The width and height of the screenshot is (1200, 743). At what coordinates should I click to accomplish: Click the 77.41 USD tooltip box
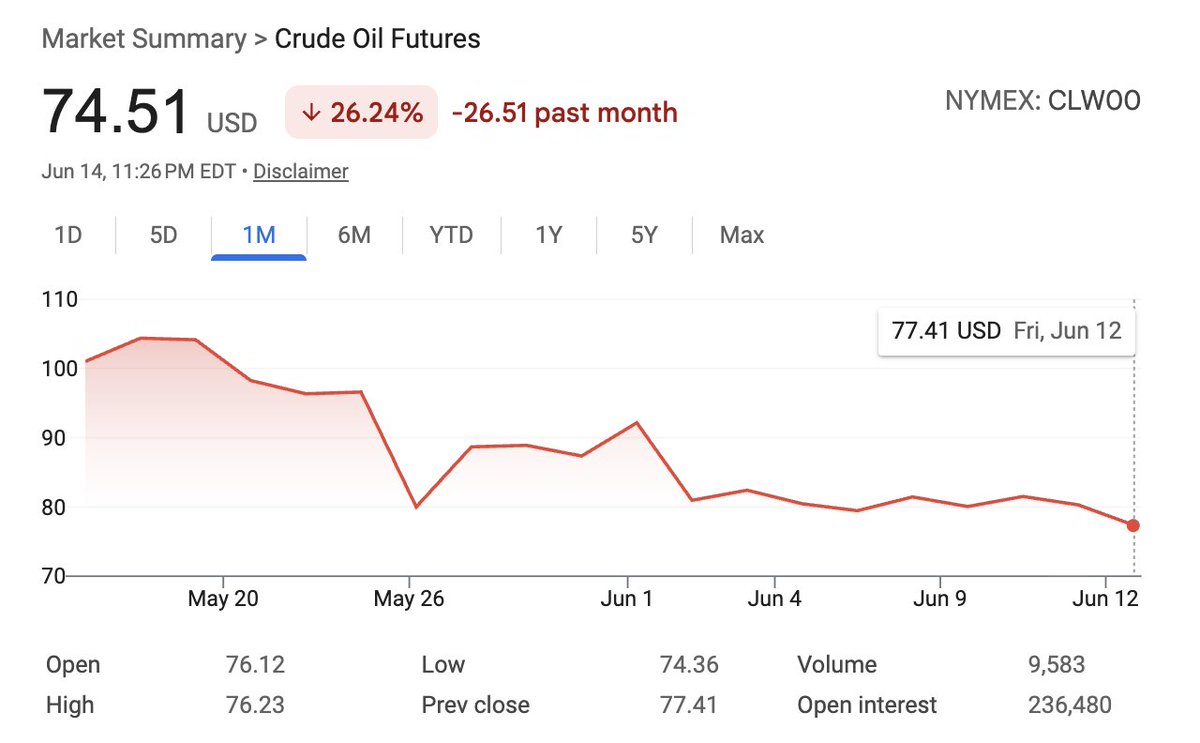click(x=1007, y=330)
